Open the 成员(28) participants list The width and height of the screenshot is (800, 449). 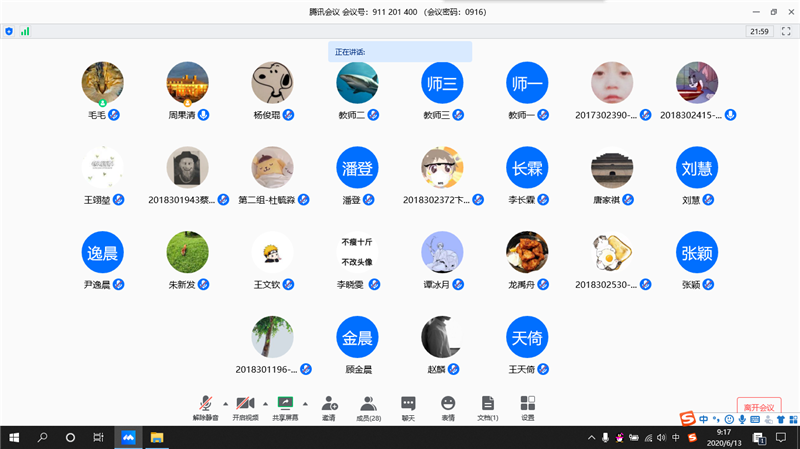(x=368, y=404)
